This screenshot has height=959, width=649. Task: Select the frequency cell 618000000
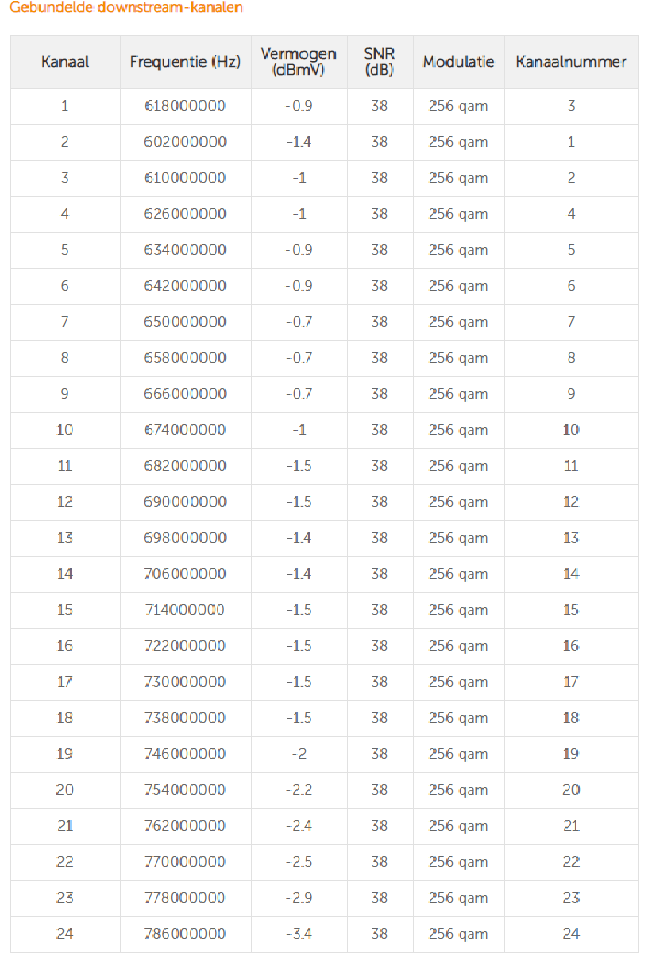tap(186, 106)
